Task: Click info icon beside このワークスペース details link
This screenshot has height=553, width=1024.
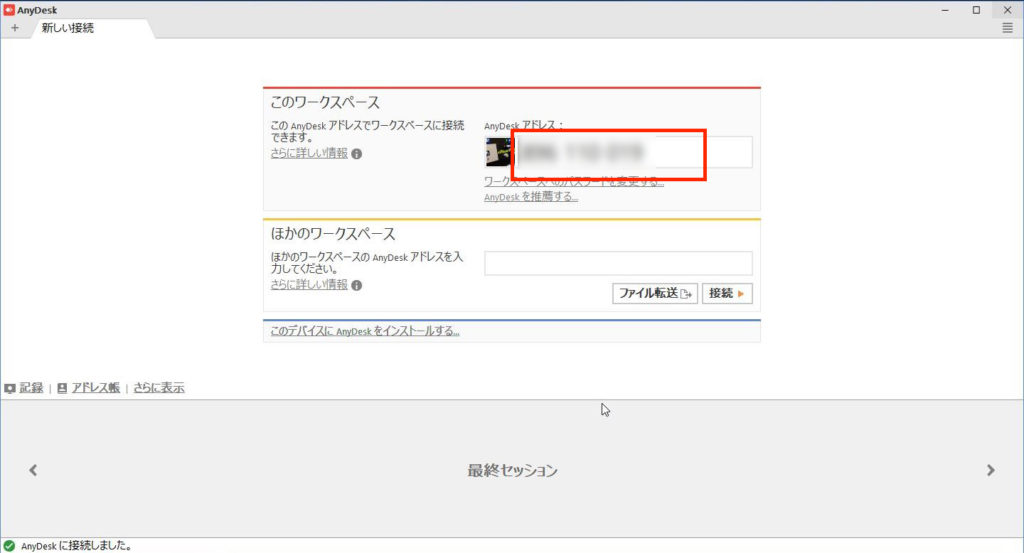Action: coord(357,154)
